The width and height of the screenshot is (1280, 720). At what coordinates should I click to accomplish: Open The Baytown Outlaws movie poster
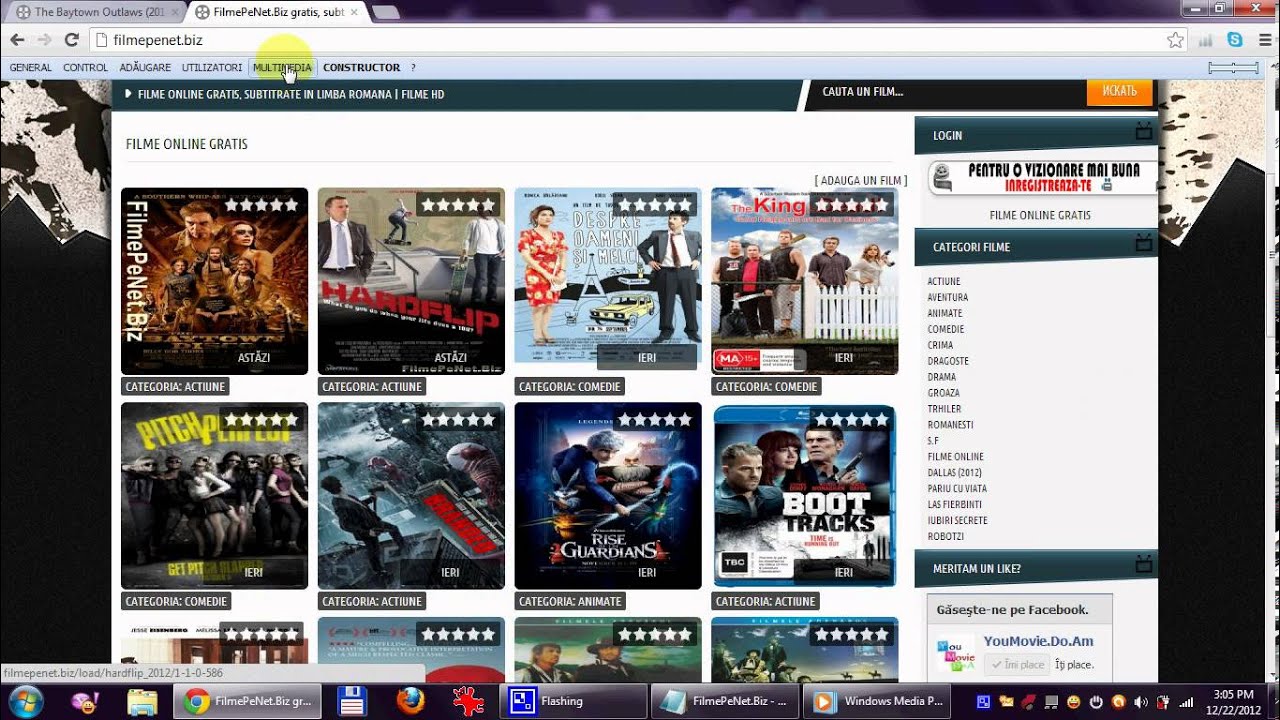(214, 281)
